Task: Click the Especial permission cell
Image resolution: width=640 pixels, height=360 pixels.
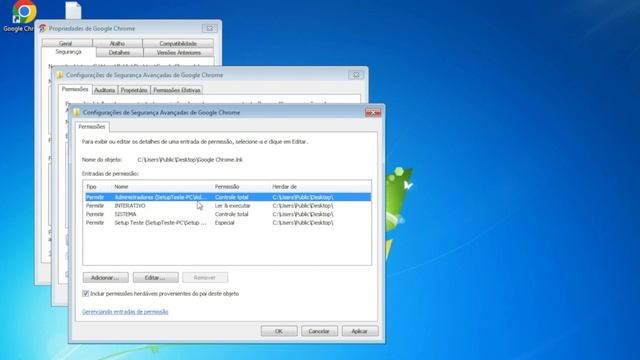Action: click(224, 223)
